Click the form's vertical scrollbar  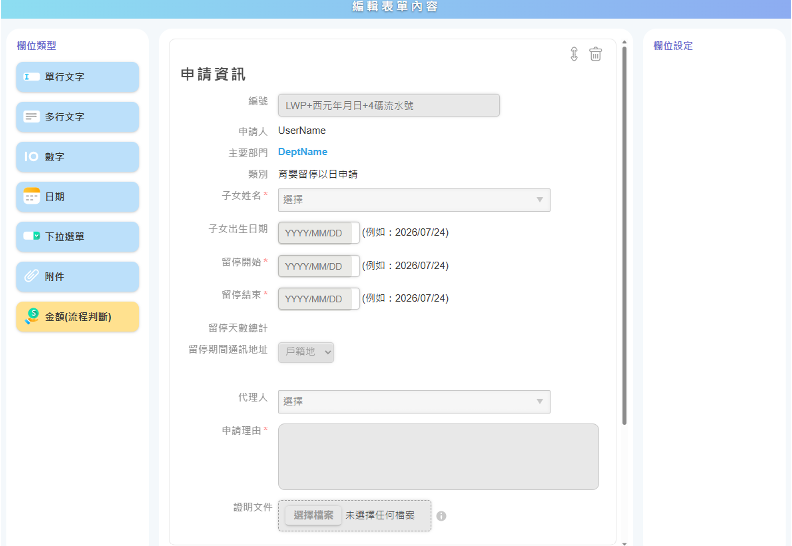(624, 235)
